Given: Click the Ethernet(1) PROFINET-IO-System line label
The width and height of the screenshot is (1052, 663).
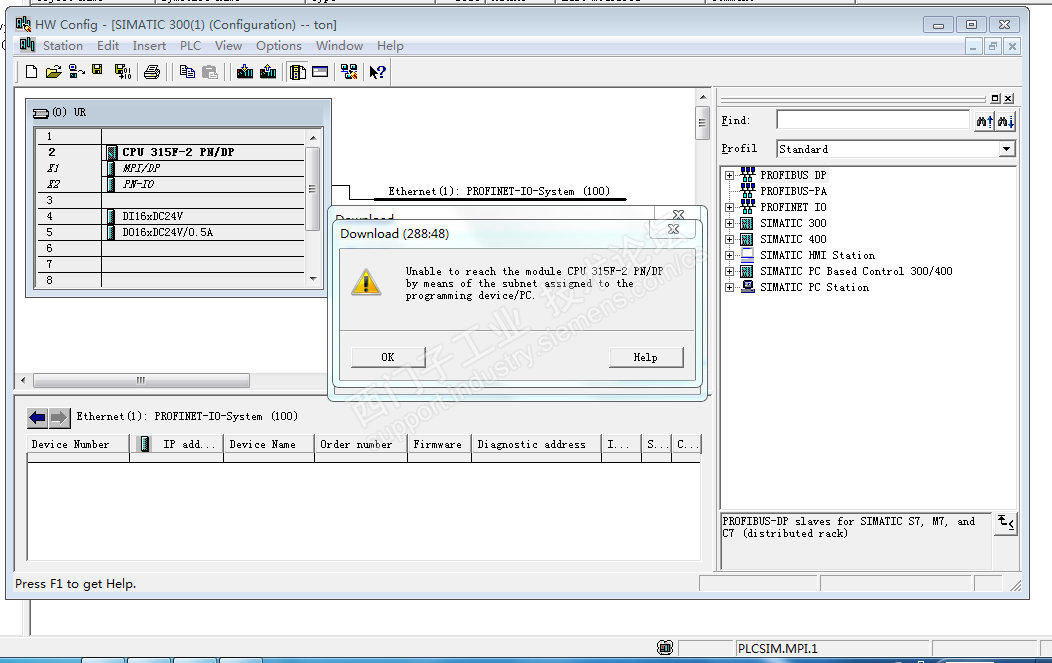Looking at the screenshot, I should coord(498,191).
